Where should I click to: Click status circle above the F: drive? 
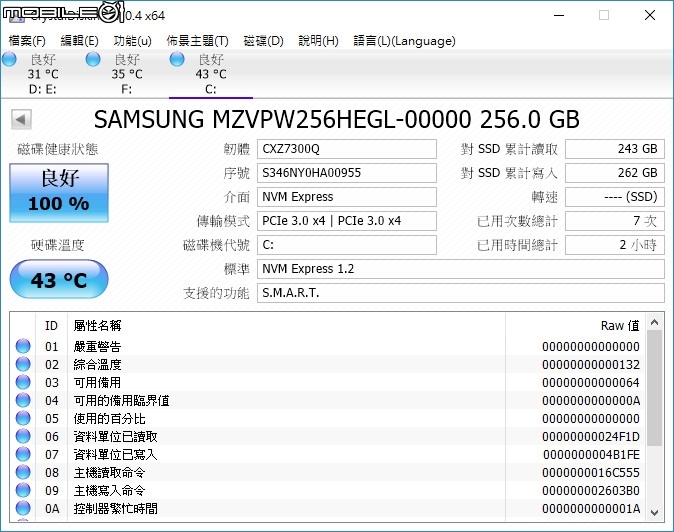(x=93, y=60)
